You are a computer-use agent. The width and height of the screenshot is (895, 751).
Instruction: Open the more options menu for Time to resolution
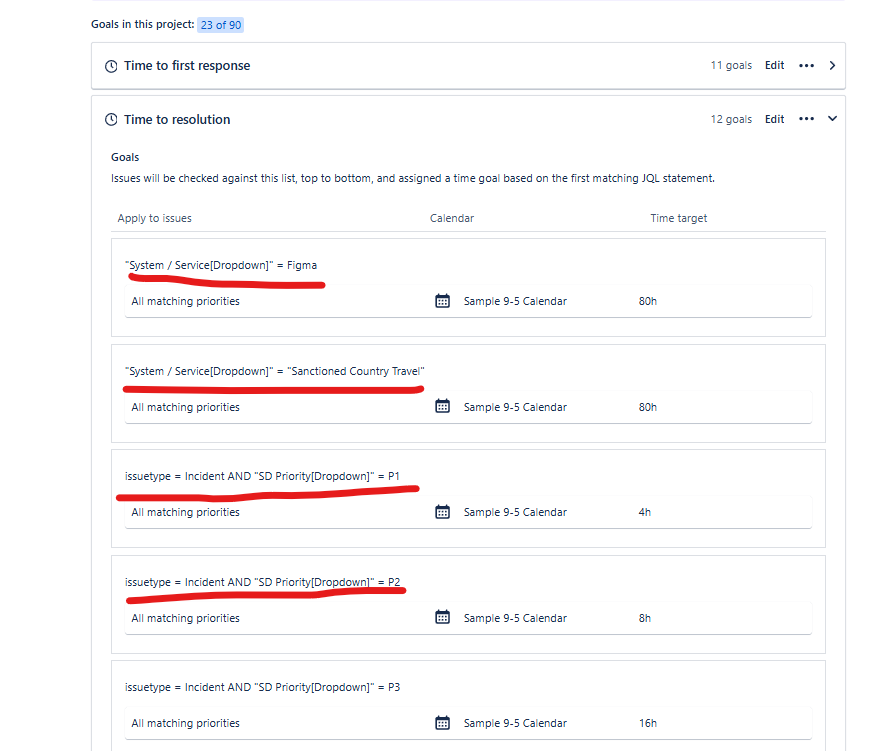806,119
